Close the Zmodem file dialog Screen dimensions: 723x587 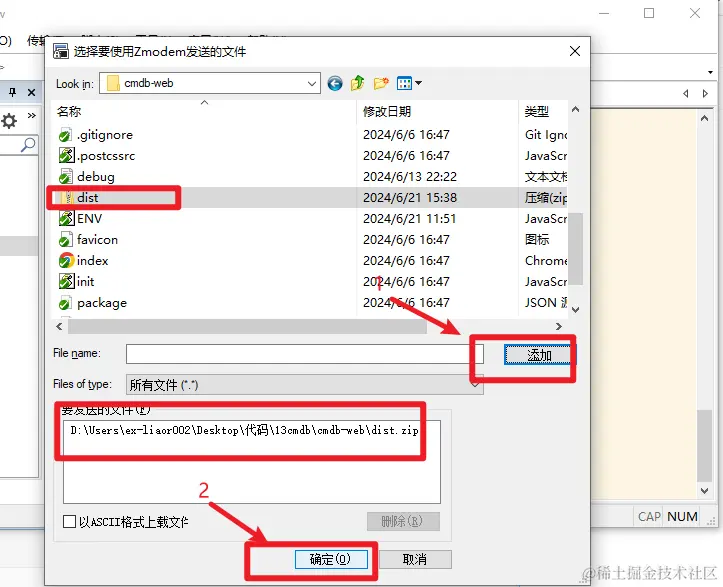[x=575, y=51]
